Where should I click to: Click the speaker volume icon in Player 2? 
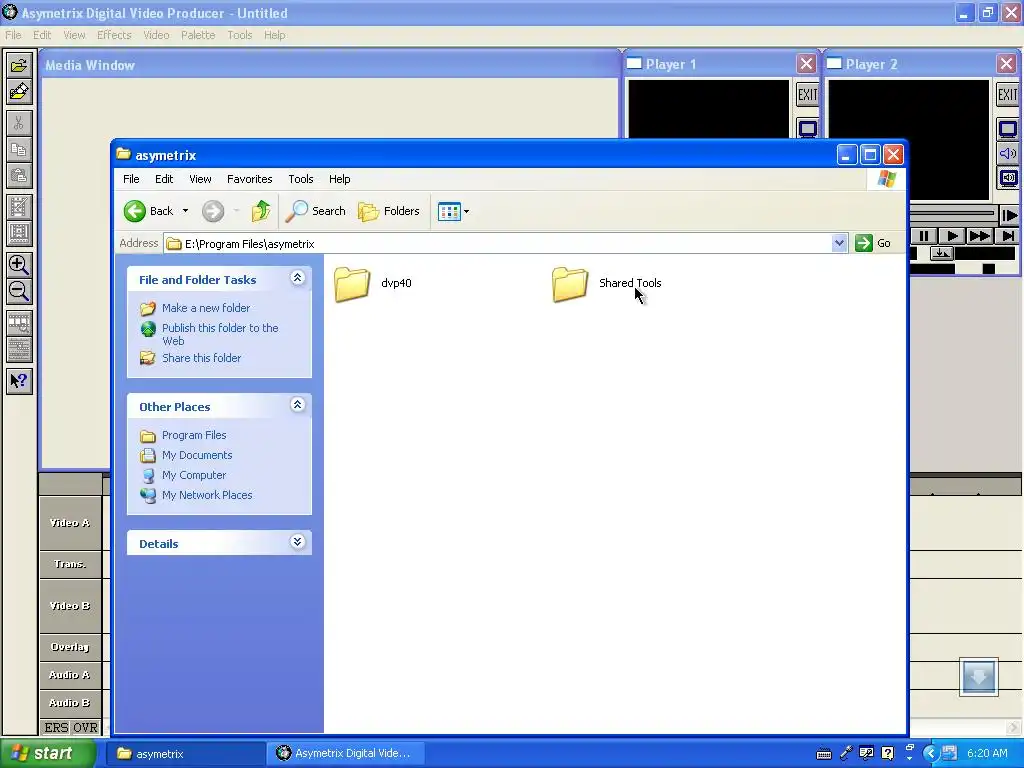(x=1008, y=153)
